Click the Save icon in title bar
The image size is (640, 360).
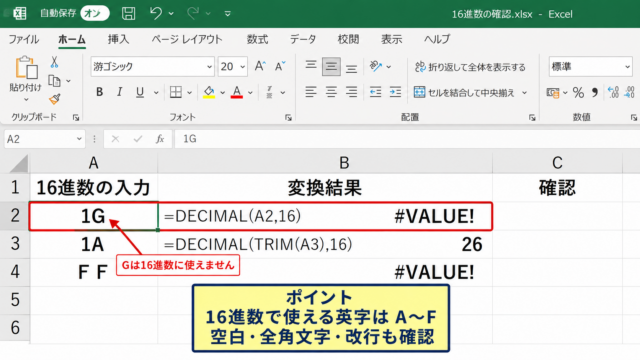point(129,13)
